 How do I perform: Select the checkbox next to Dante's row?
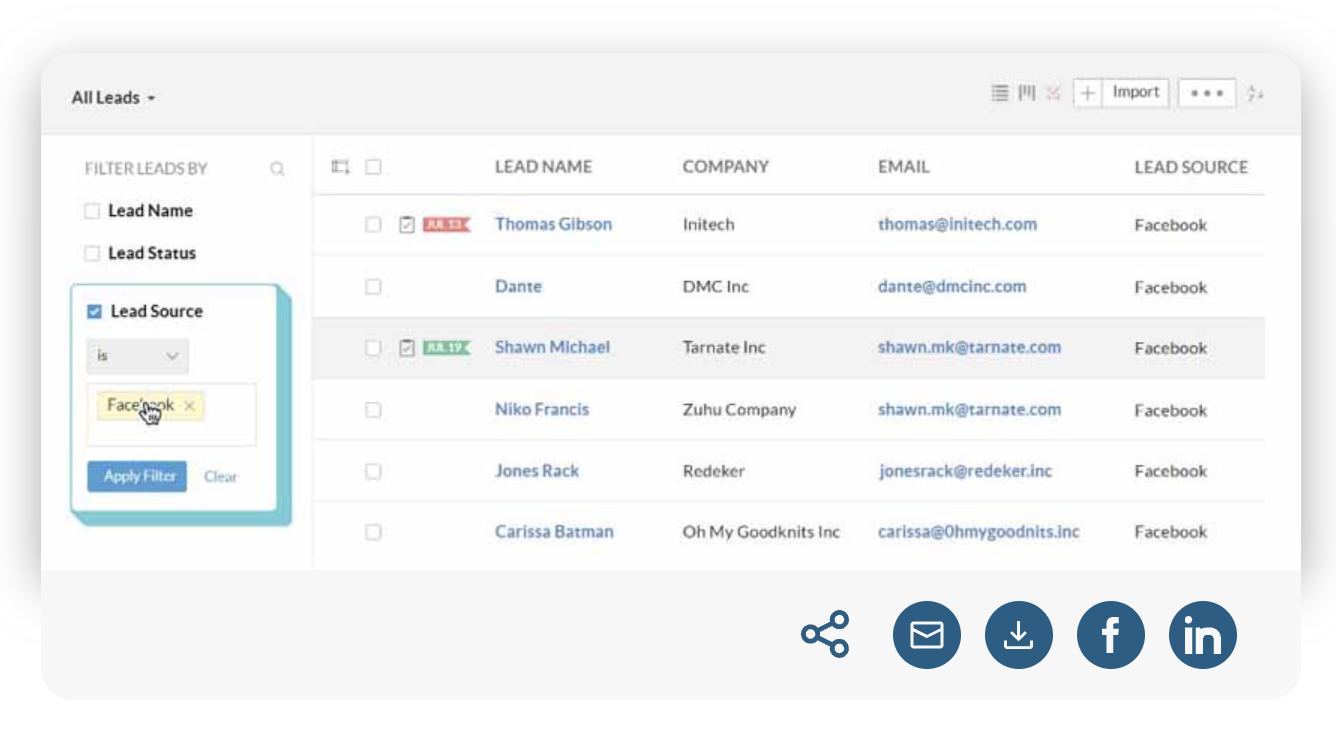pos(373,286)
